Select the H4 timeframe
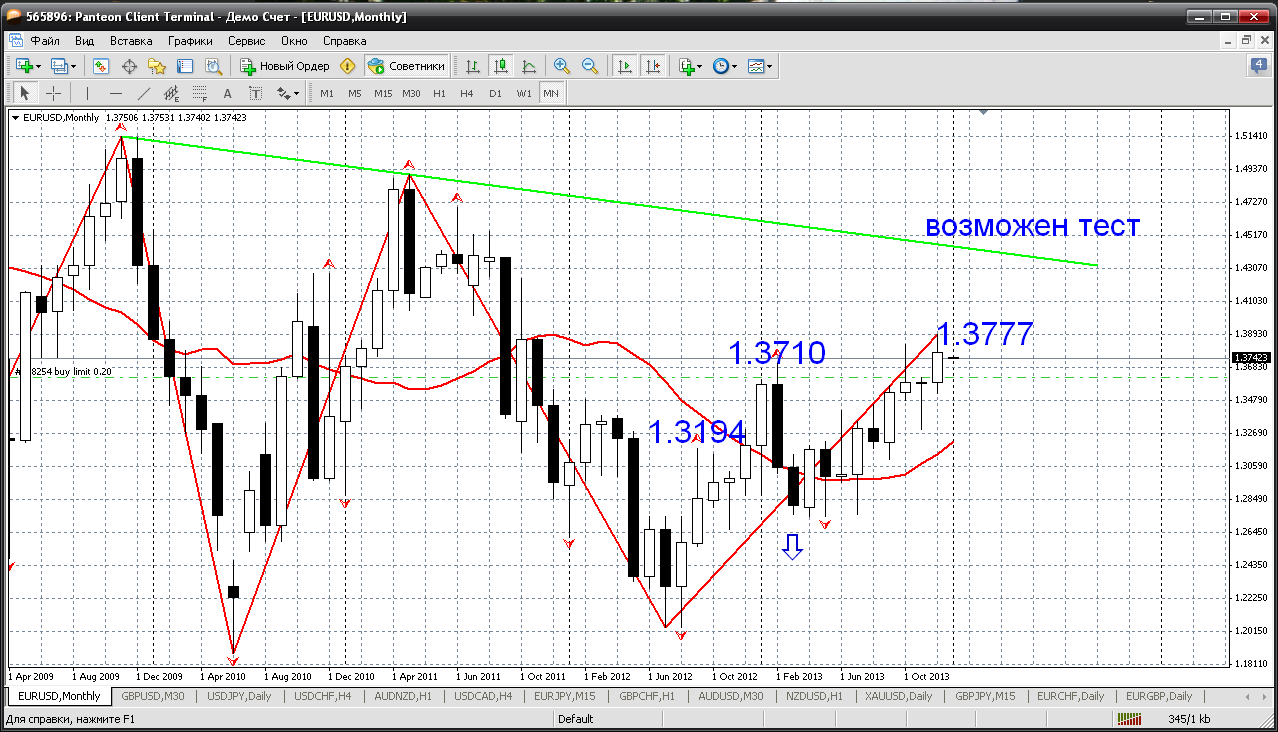The width and height of the screenshot is (1278, 732). pyautogui.click(x=467, y=93)
